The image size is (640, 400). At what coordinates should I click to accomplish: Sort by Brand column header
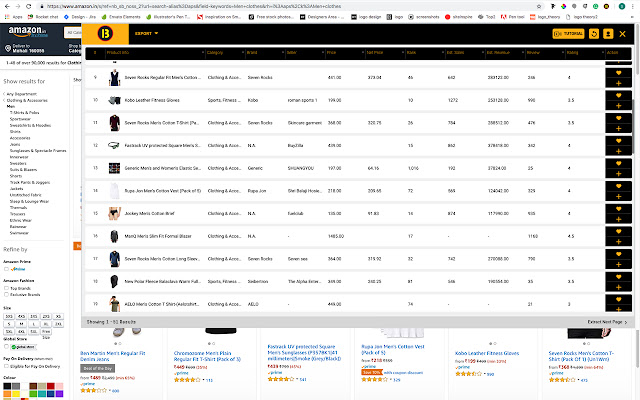pos(265,53)
